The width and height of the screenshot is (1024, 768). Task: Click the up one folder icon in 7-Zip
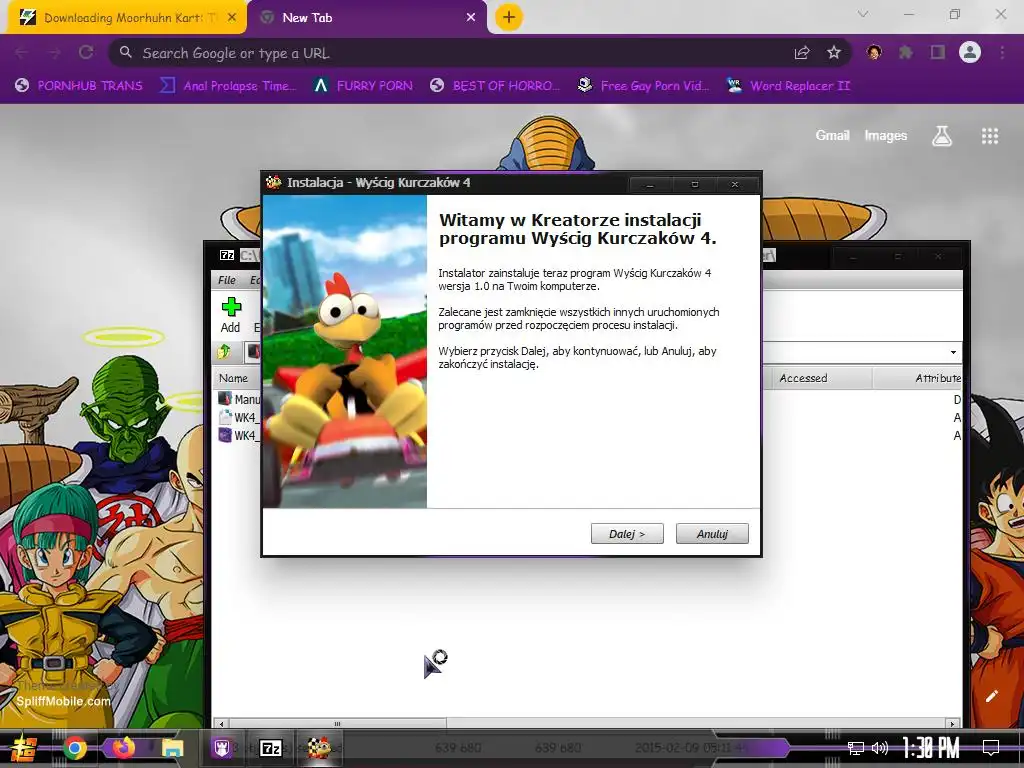coord(225,352)
